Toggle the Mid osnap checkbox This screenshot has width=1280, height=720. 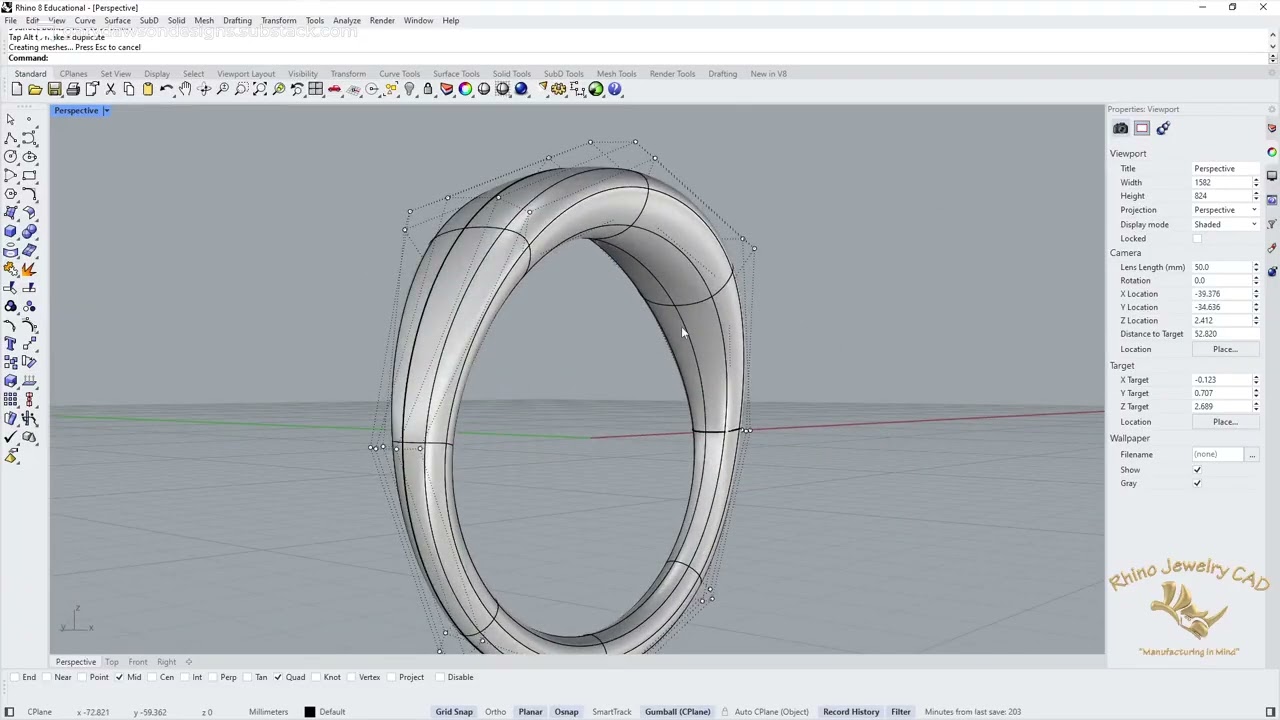[x=119, y=677]
